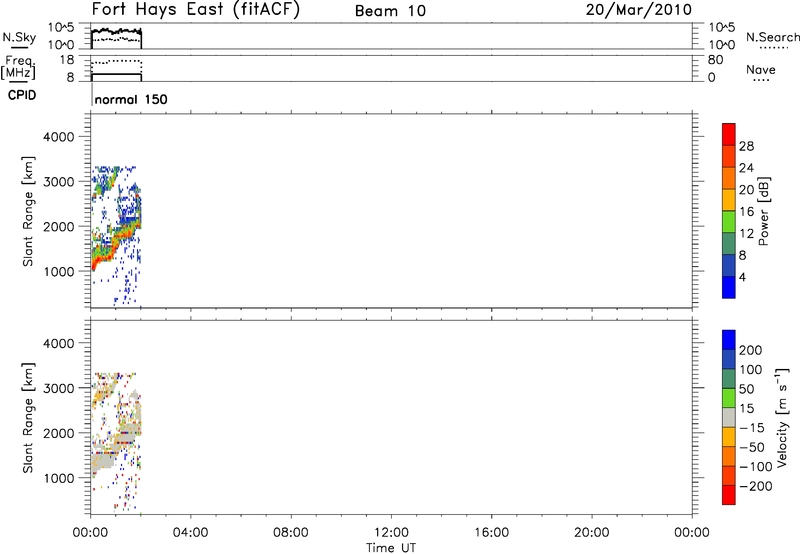Click '-200' on the Velocity color bar
Viewport: 800px width, 554px height.
pos(756,486)
